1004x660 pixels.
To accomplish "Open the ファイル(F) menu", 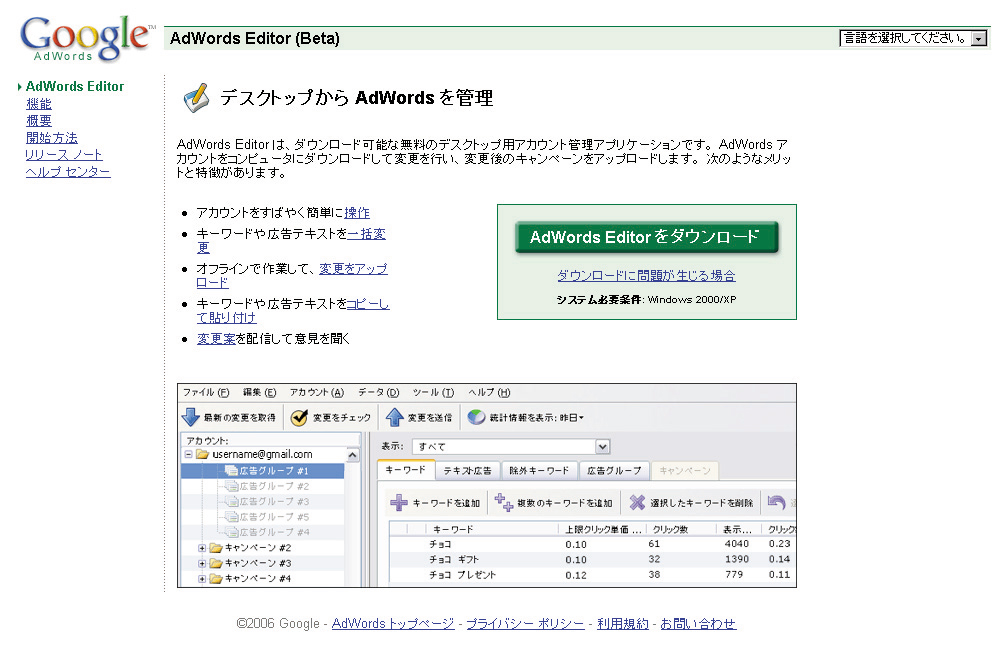I will (x=205, y=392).
